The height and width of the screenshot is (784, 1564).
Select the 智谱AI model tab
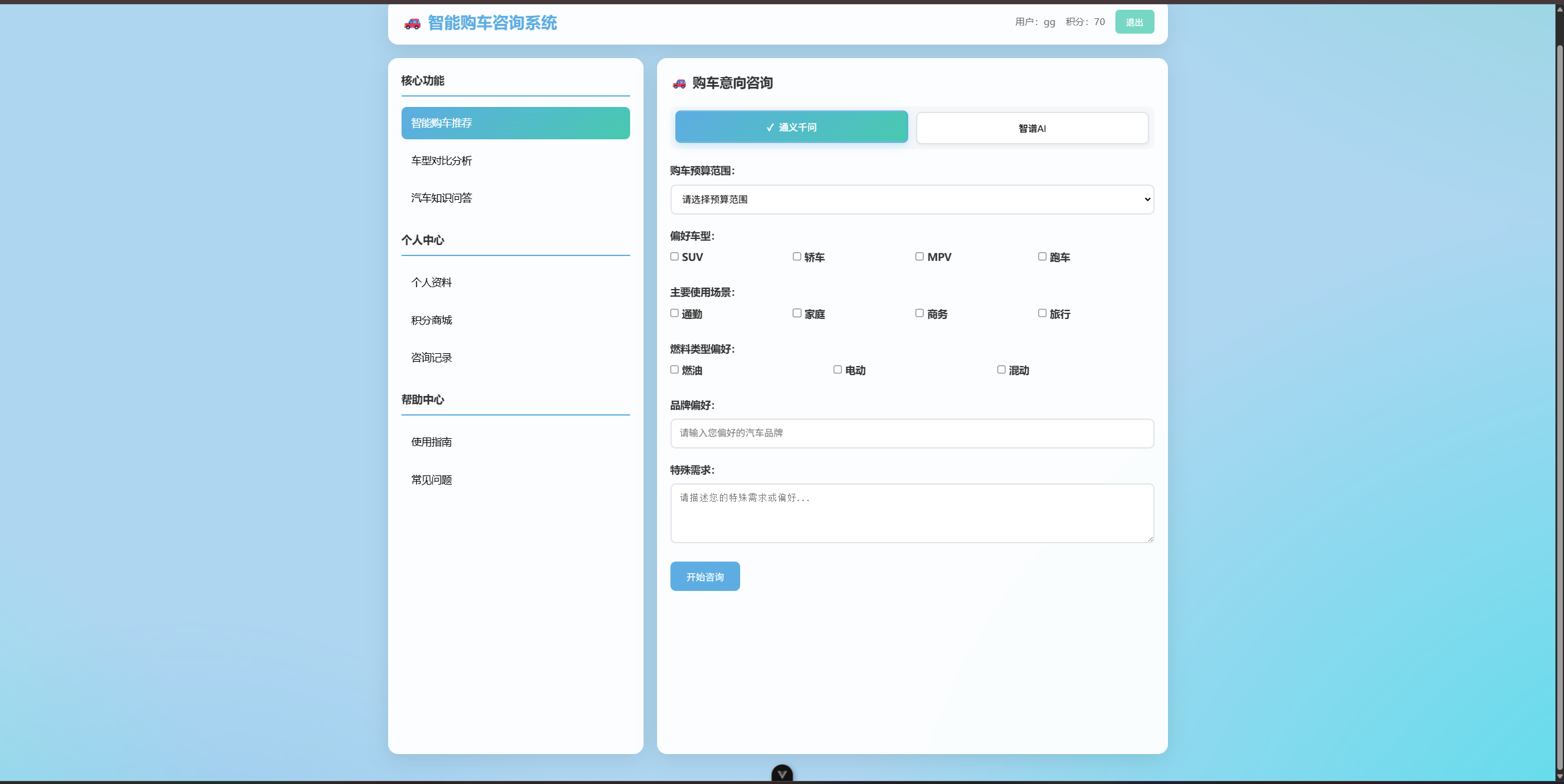1033,128
